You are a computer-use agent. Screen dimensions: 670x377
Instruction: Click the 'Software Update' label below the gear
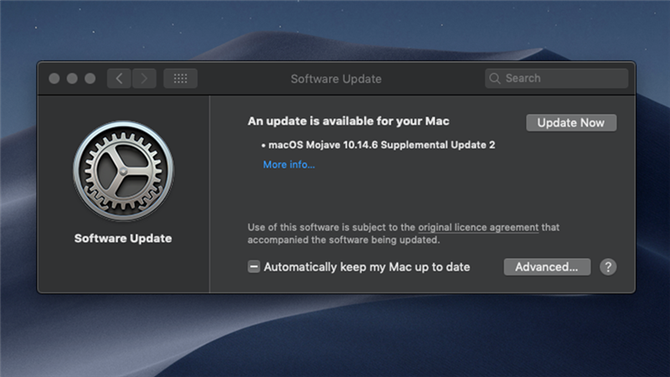[x=123, y=239]
